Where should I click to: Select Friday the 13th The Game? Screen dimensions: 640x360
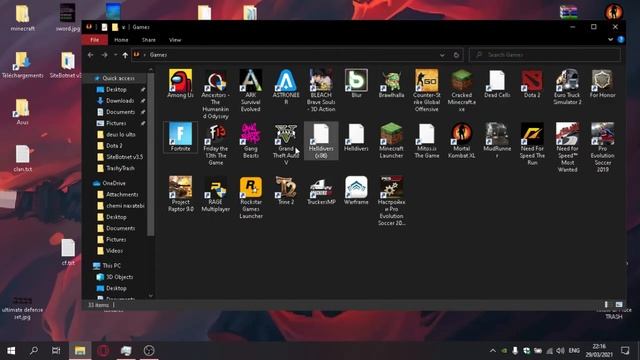tap(216, 144)
